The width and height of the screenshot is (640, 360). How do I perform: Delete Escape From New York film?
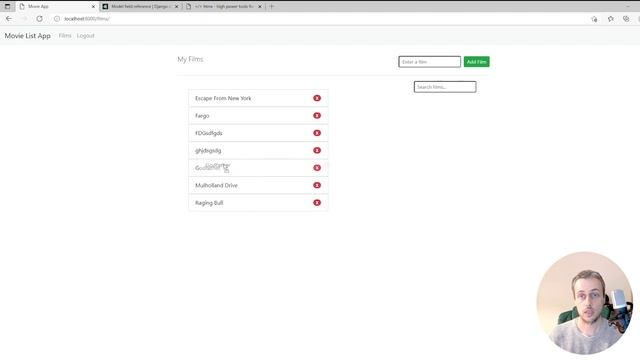coord(317,98)
